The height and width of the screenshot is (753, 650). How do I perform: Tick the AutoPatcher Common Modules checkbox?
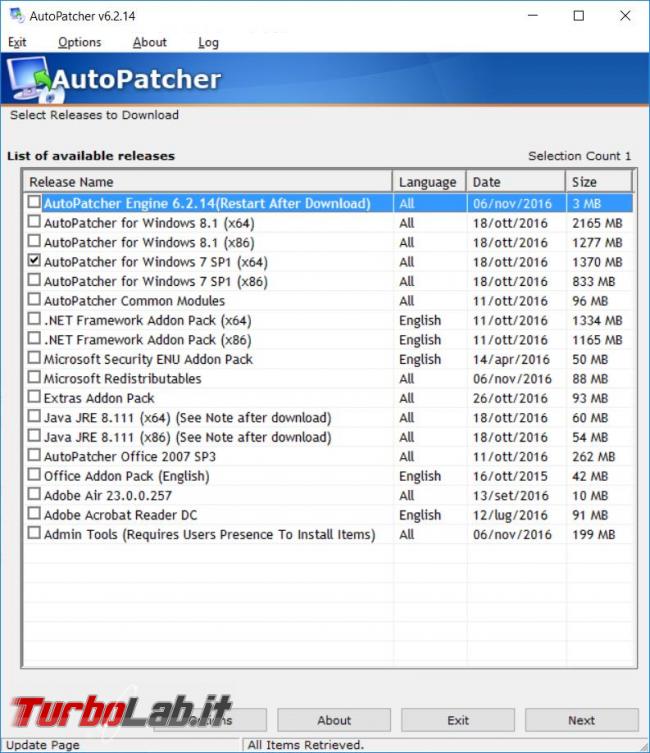point(34,300)
